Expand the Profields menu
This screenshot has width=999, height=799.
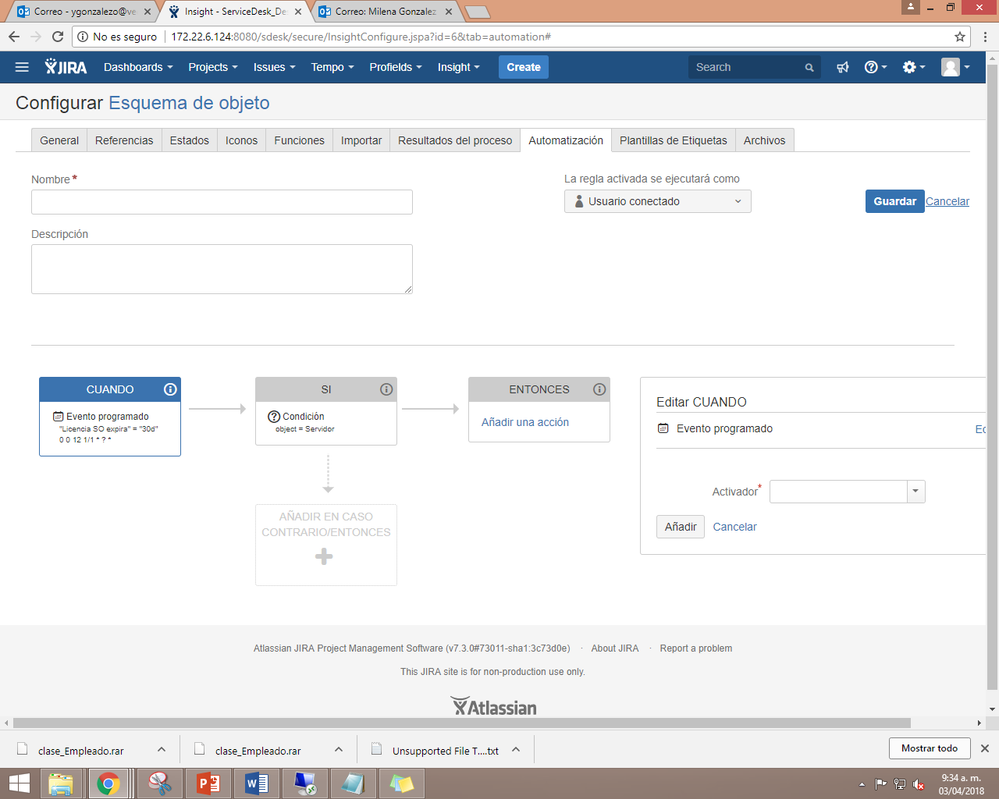(x=395, y=67)
